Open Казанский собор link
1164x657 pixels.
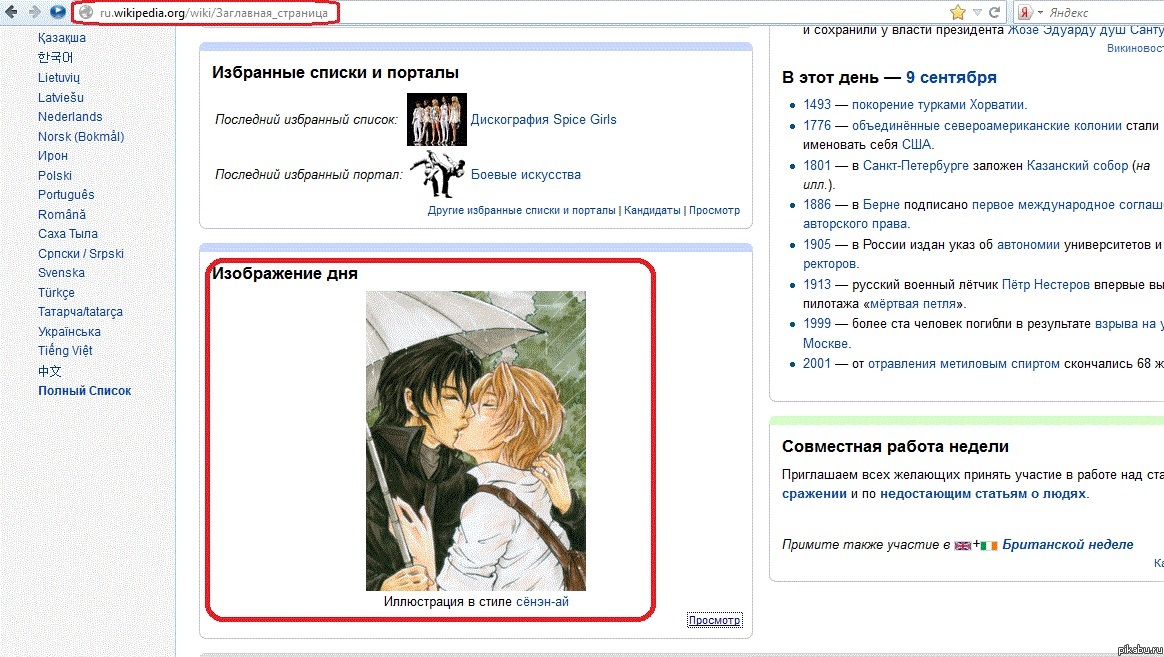tap(1077, 166)
